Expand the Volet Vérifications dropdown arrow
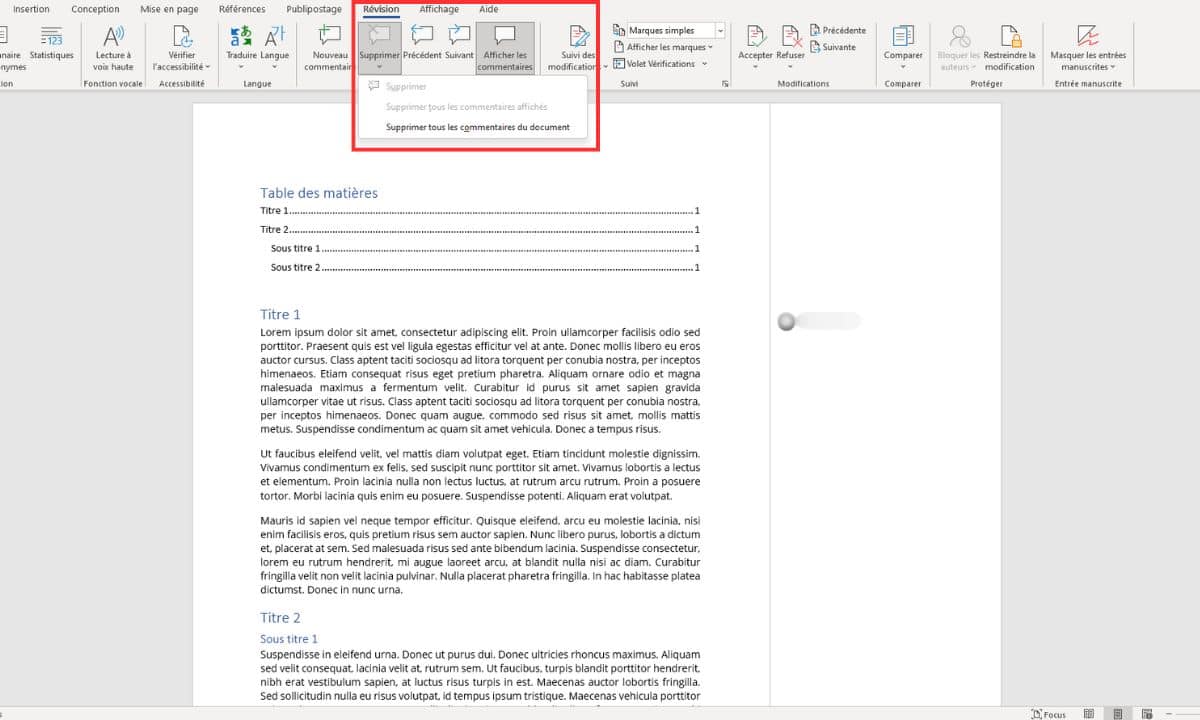The width and height of the screenshot is (1200, 720). (x=704, y=64)
